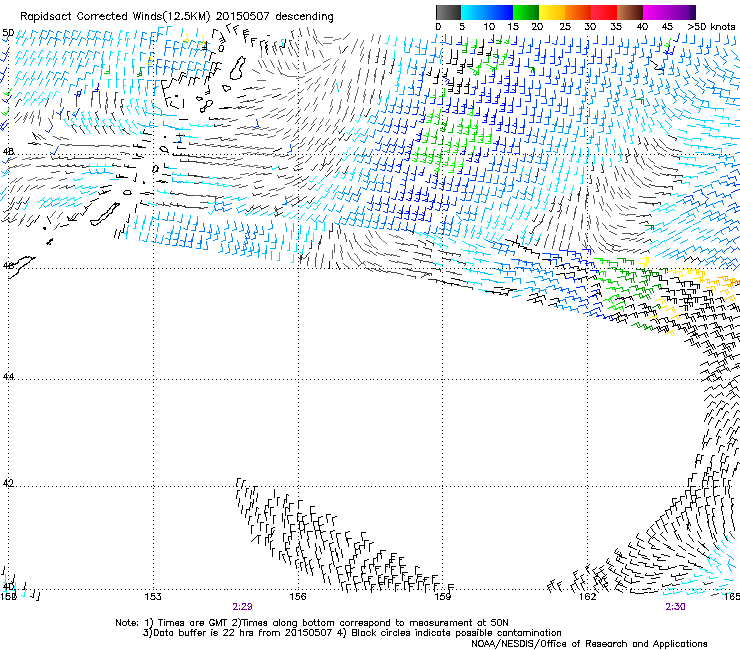Click legend tick label 10
Screen dimensions: 740x650
(489, 27)
